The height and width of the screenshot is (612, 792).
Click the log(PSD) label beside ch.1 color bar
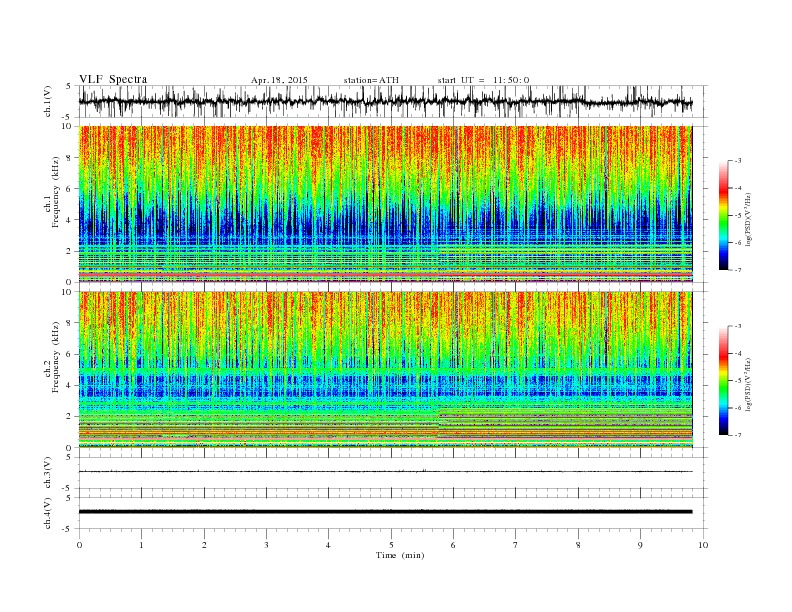(x=748, y=218)
